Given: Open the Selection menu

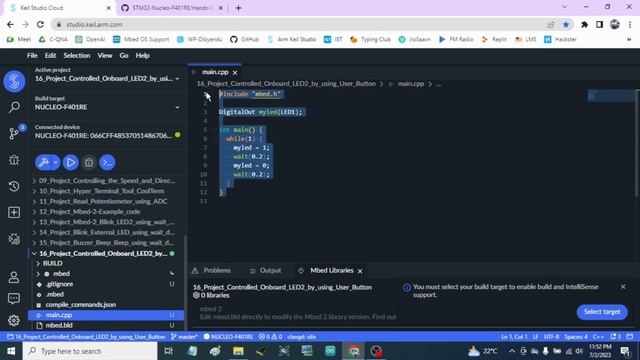Looking at the screenshot, I should point(77,56).
